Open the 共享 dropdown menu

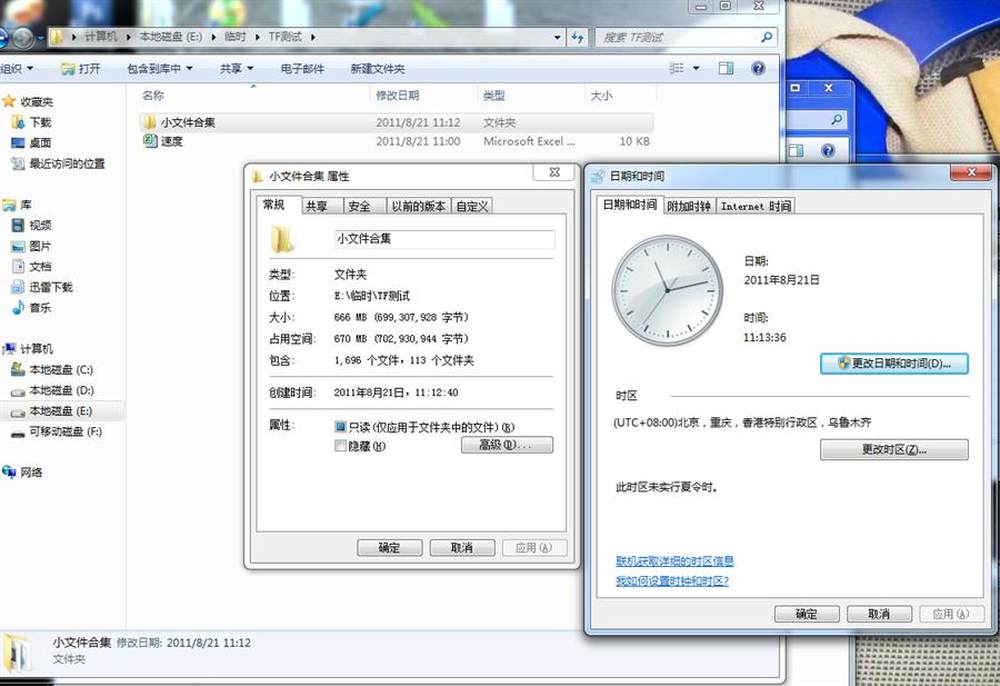coord(236,69)
